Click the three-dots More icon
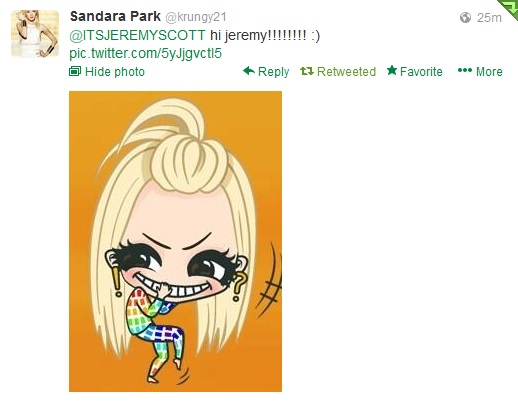Screen dimensions: 518x402 pyautogui.click(x=465, y=70)
